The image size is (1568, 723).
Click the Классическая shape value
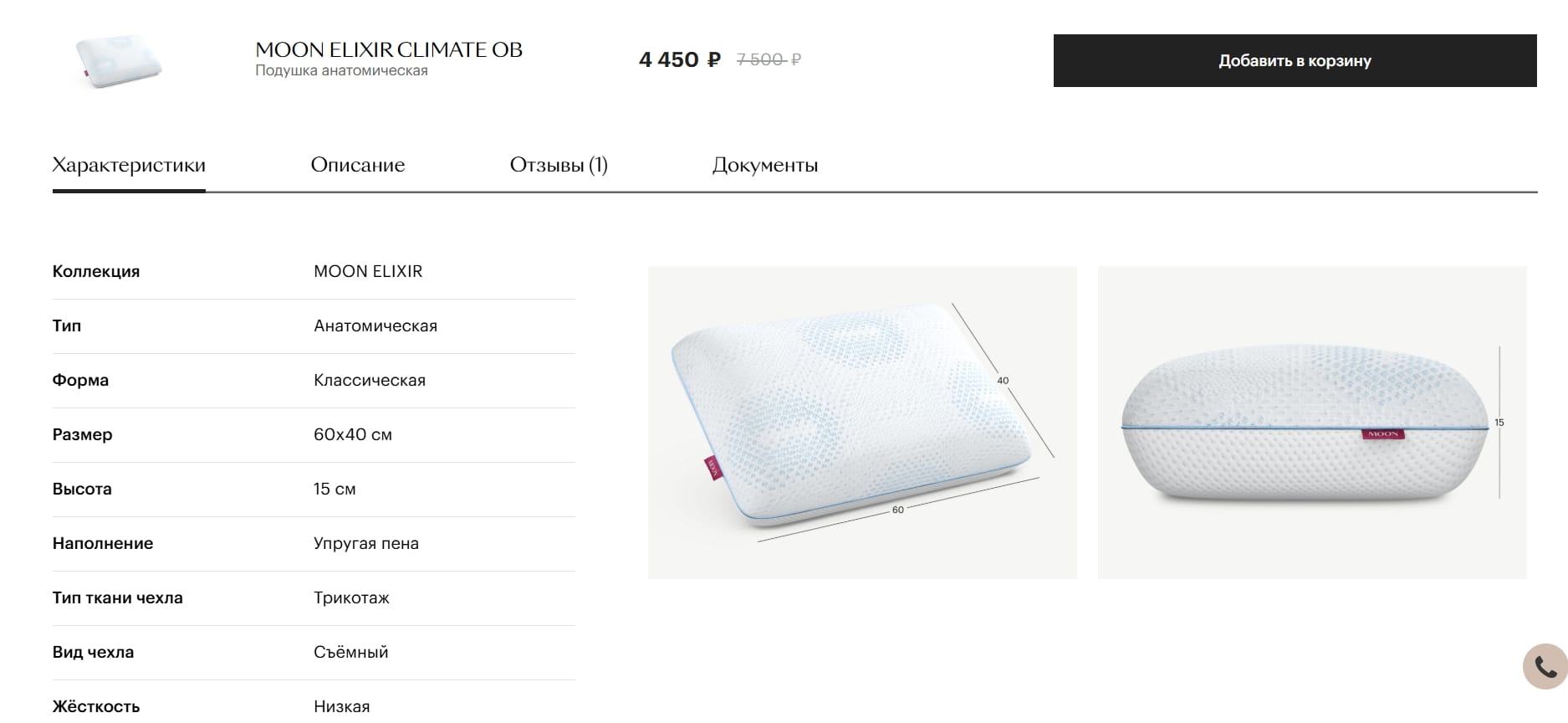click(x=370, y=380)
